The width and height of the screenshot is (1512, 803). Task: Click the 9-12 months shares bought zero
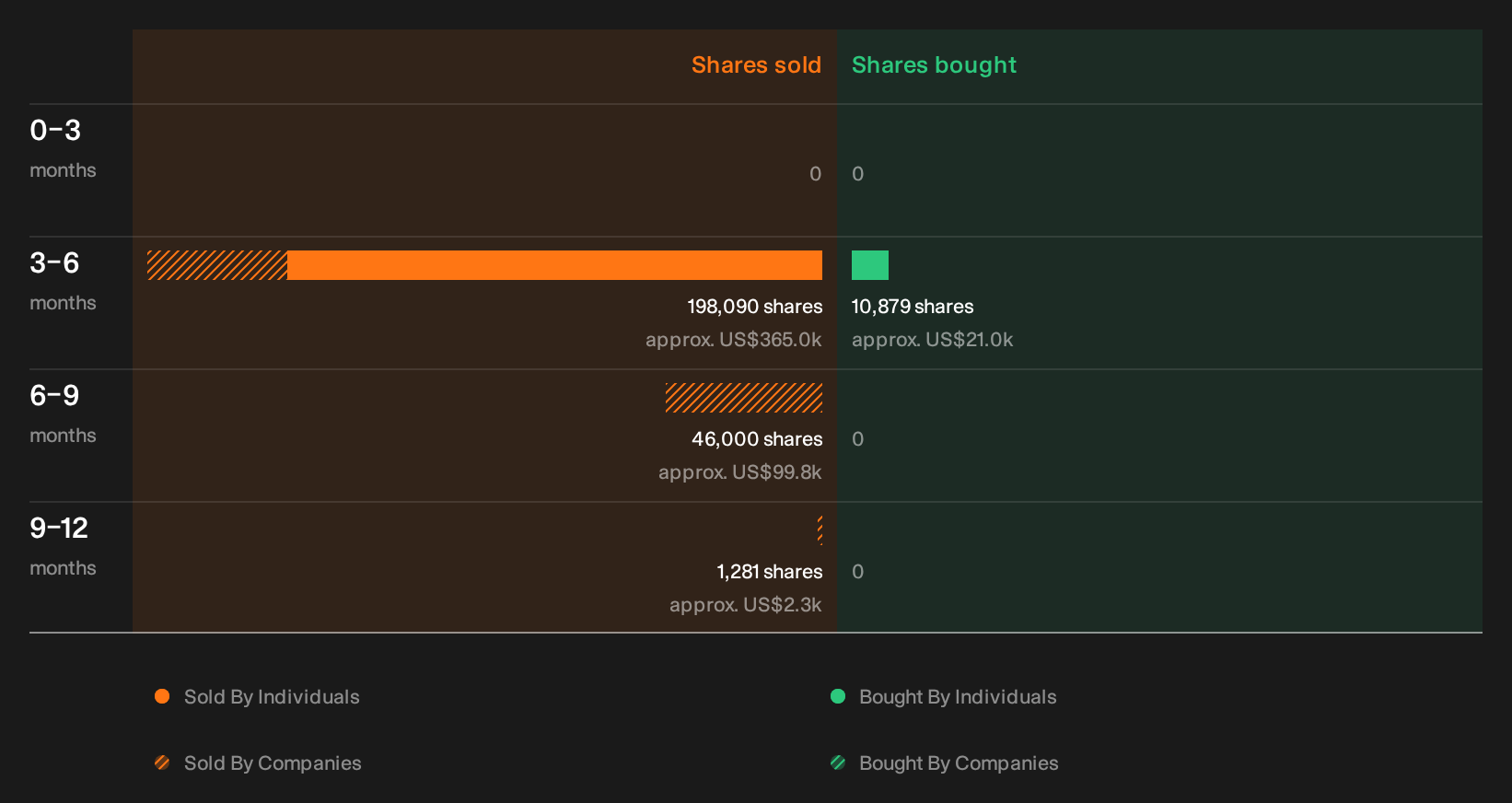click(x=858, y=572)
